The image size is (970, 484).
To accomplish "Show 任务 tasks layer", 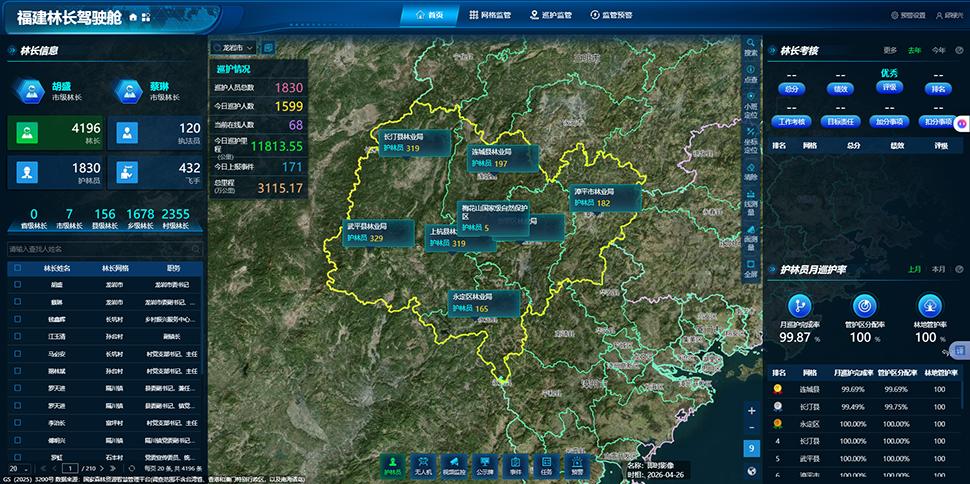I will click(546, 465).
